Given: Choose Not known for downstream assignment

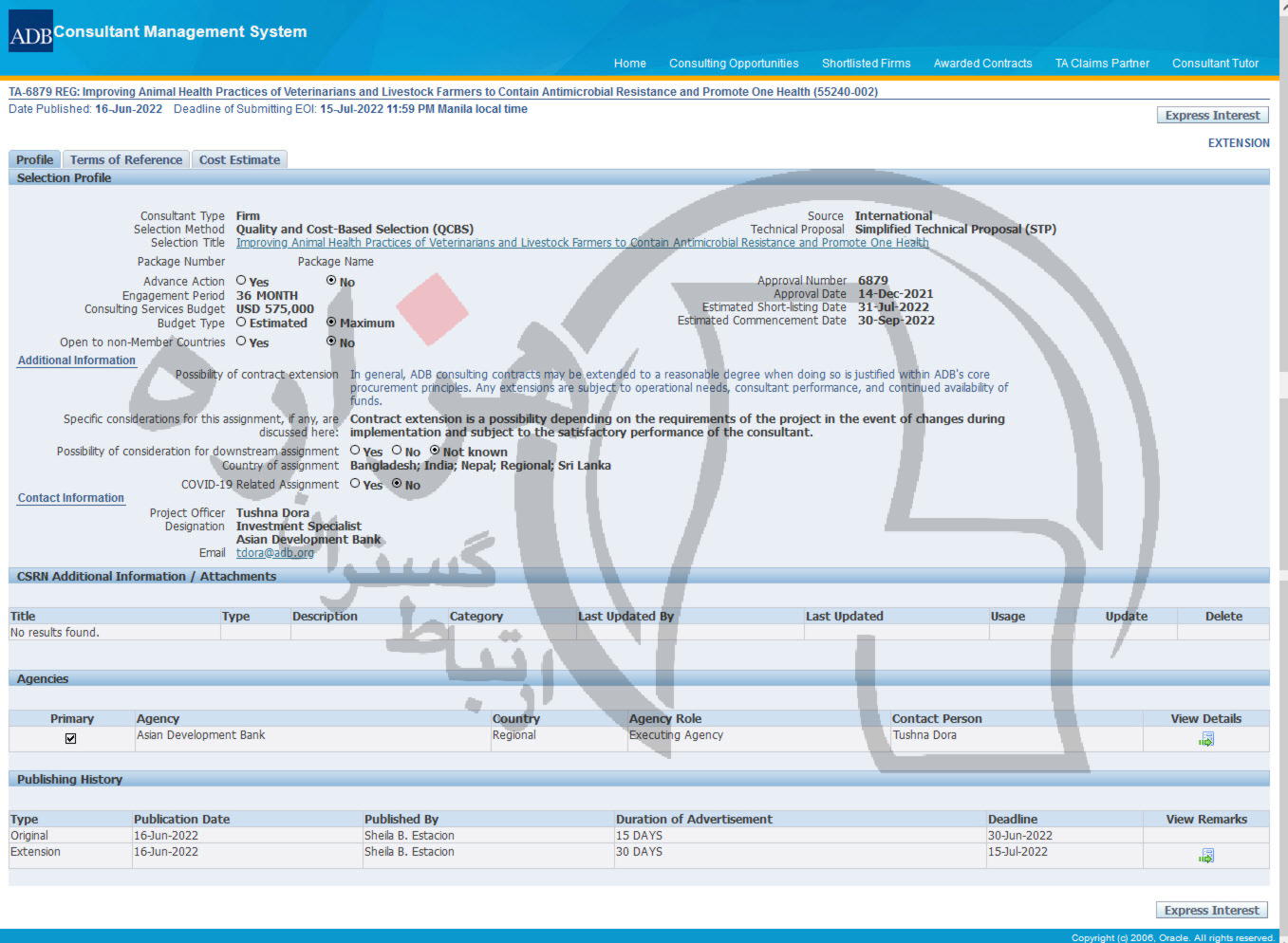Looking at the screenshot, I should tap(435, 451).
